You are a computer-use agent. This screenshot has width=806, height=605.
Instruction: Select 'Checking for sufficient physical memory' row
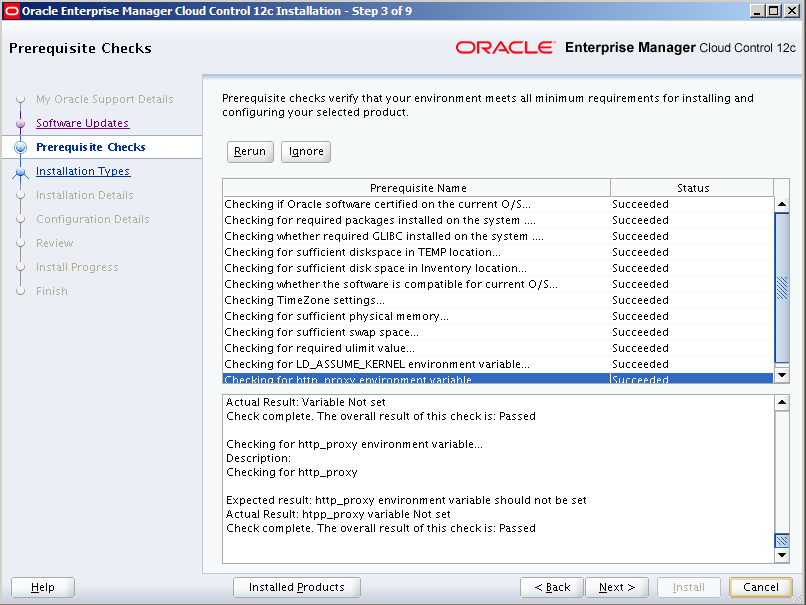click(x=498, y=316)
